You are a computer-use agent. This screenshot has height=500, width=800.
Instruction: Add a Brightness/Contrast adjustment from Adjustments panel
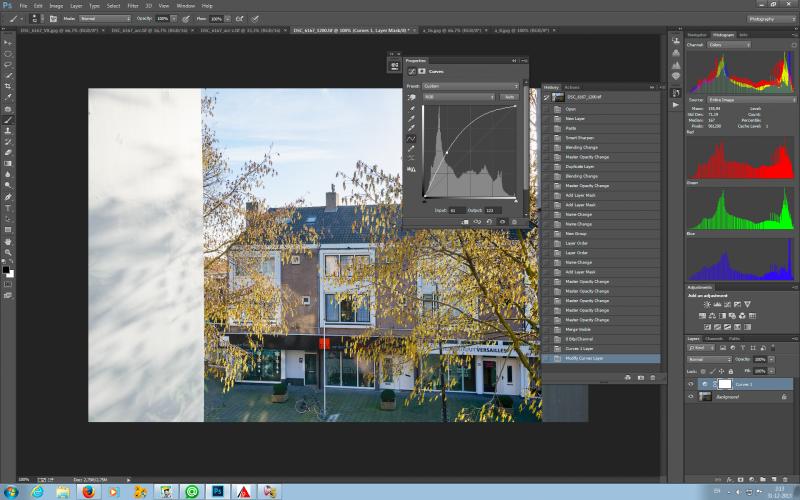[707, 305]
